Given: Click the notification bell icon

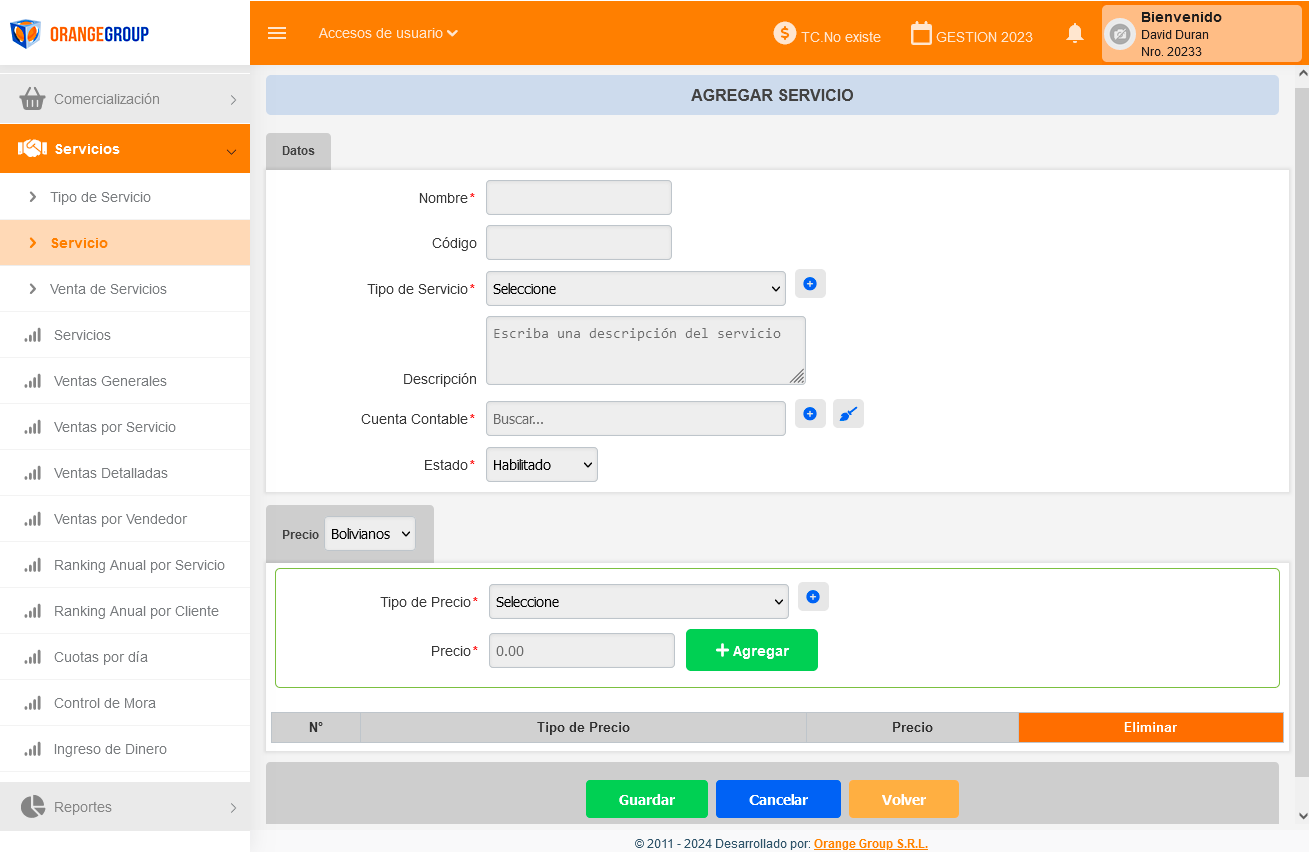Looking at the screenshot, I should tap(1075, 33).
